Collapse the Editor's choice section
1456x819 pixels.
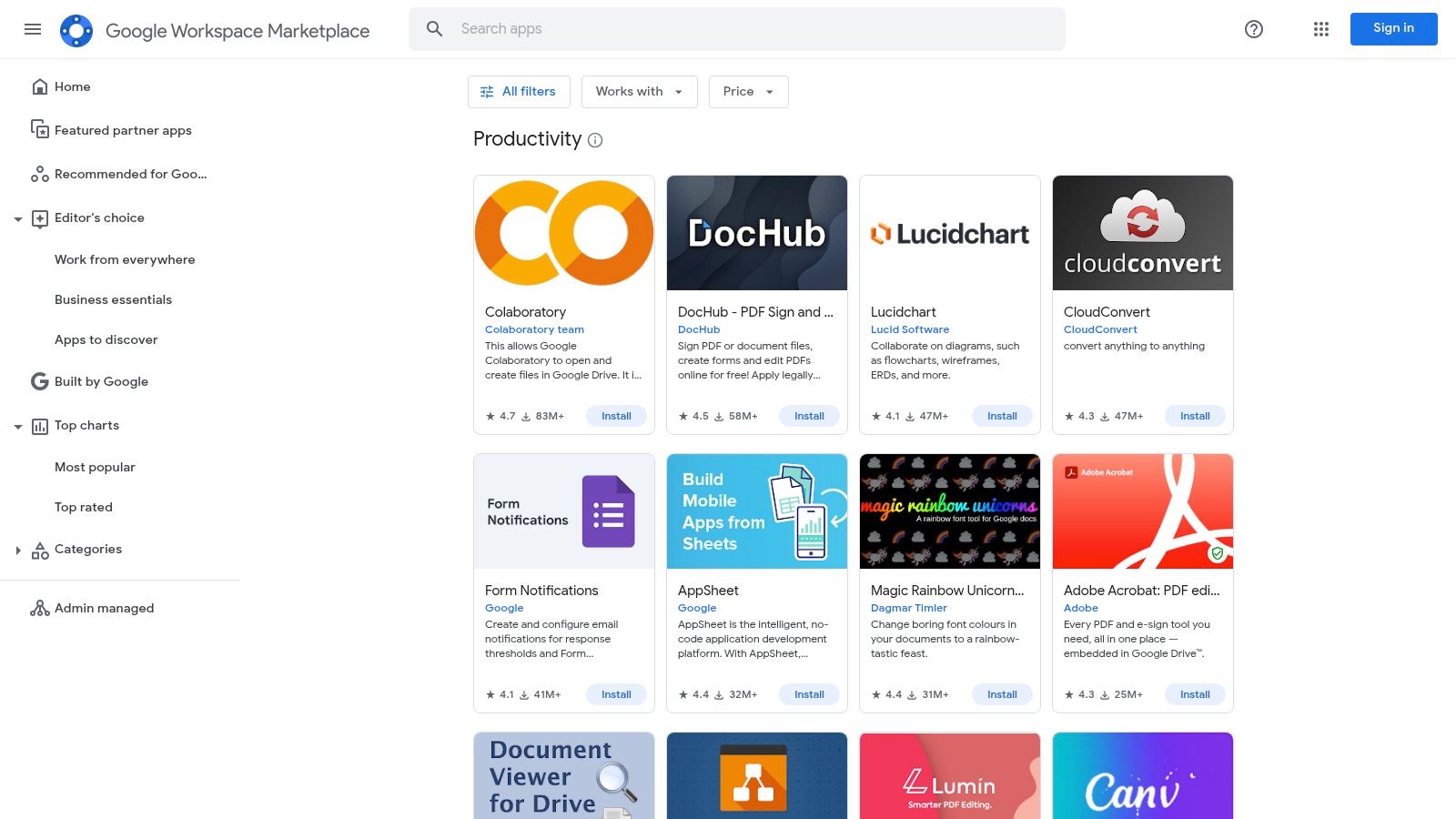coord(18,218)
